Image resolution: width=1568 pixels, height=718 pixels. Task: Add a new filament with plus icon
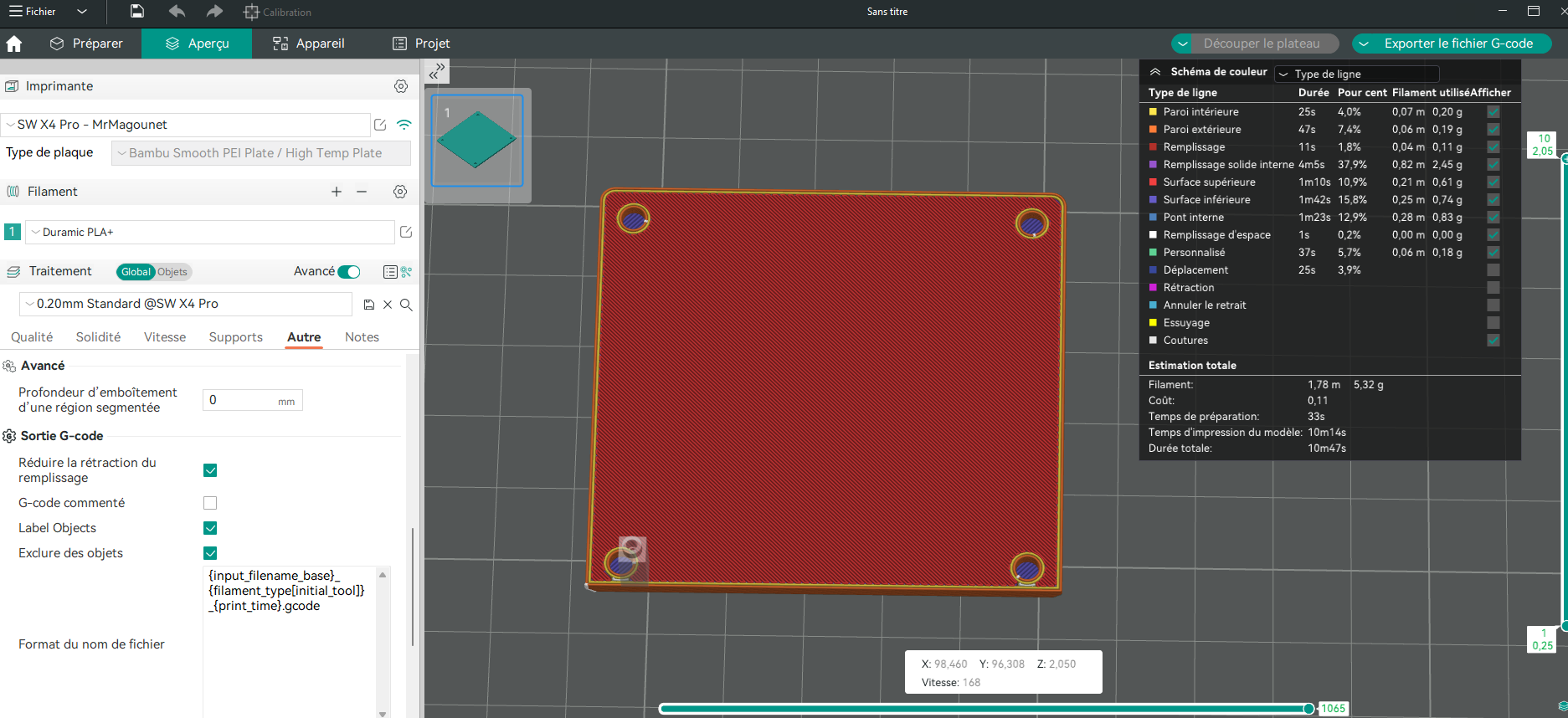click(x=337, y=192)
